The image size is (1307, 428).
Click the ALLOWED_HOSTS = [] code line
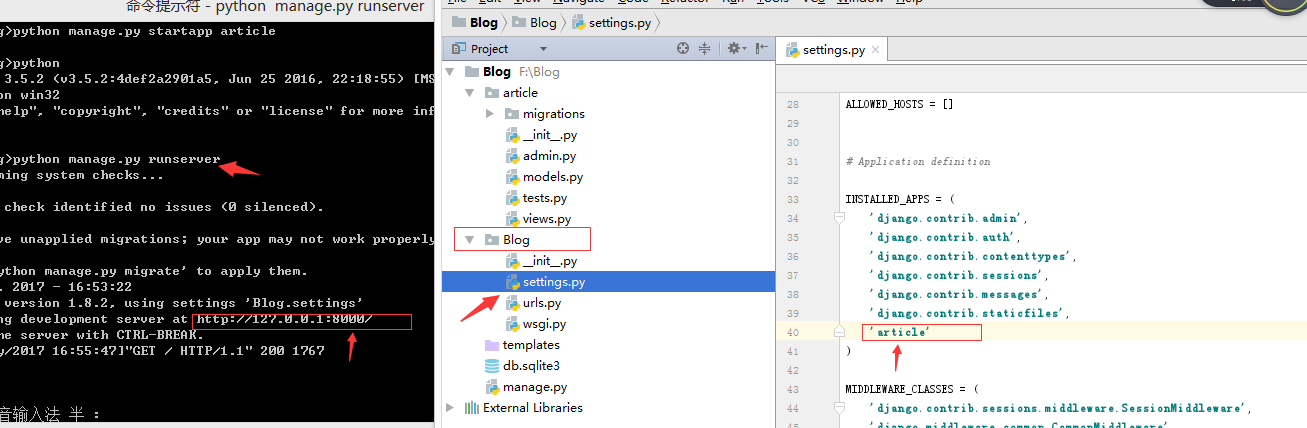tap(899, 104)
